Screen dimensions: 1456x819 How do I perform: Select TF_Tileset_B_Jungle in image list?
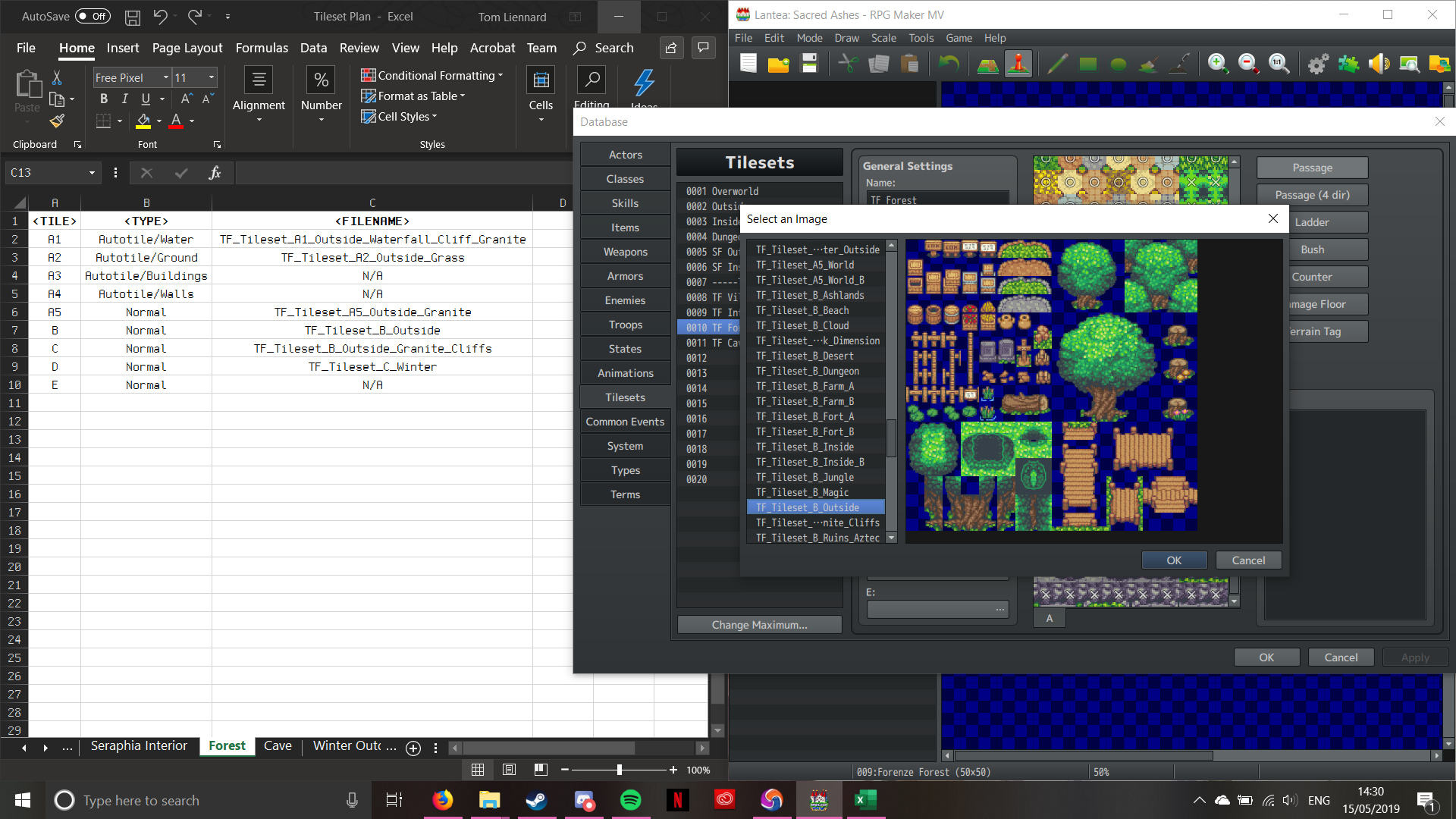(x=805, y=477)
